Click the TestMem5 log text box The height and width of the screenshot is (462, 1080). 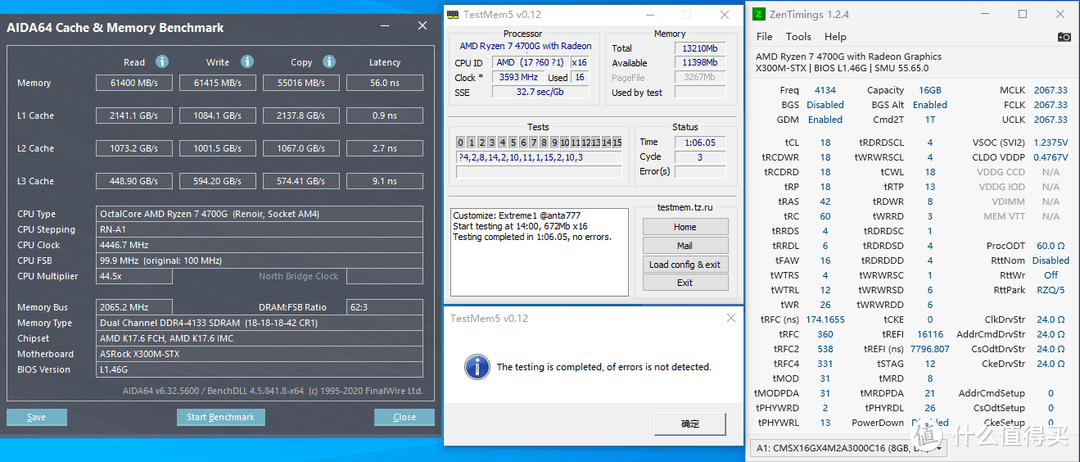click(539, 253)
